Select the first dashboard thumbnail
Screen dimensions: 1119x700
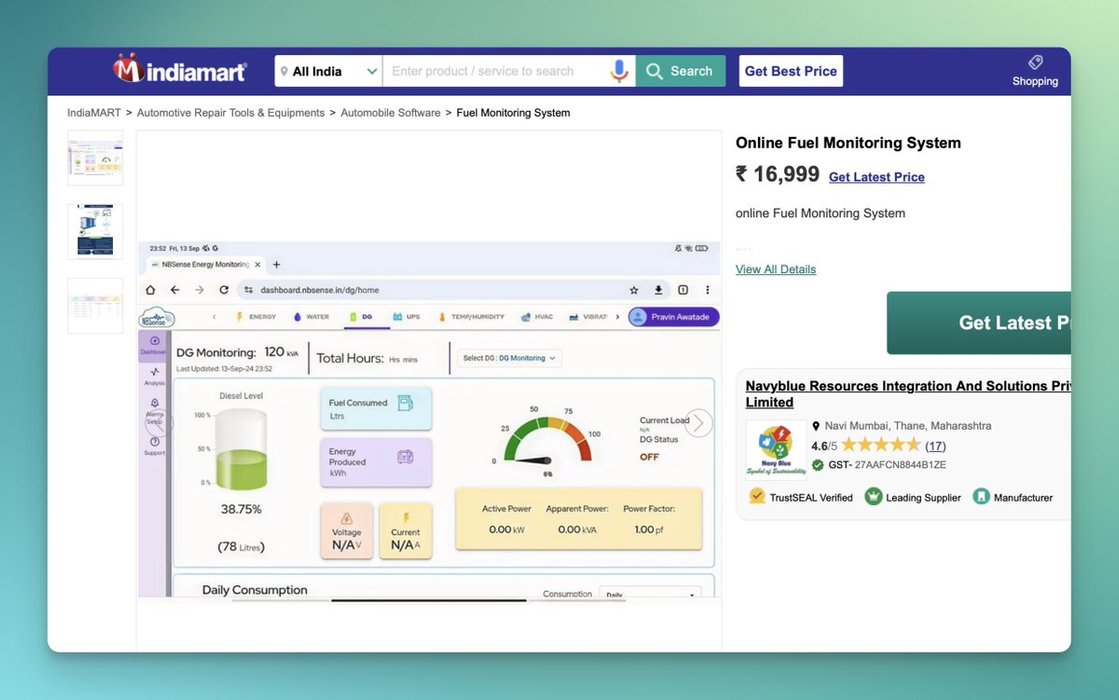pos(95,158)
